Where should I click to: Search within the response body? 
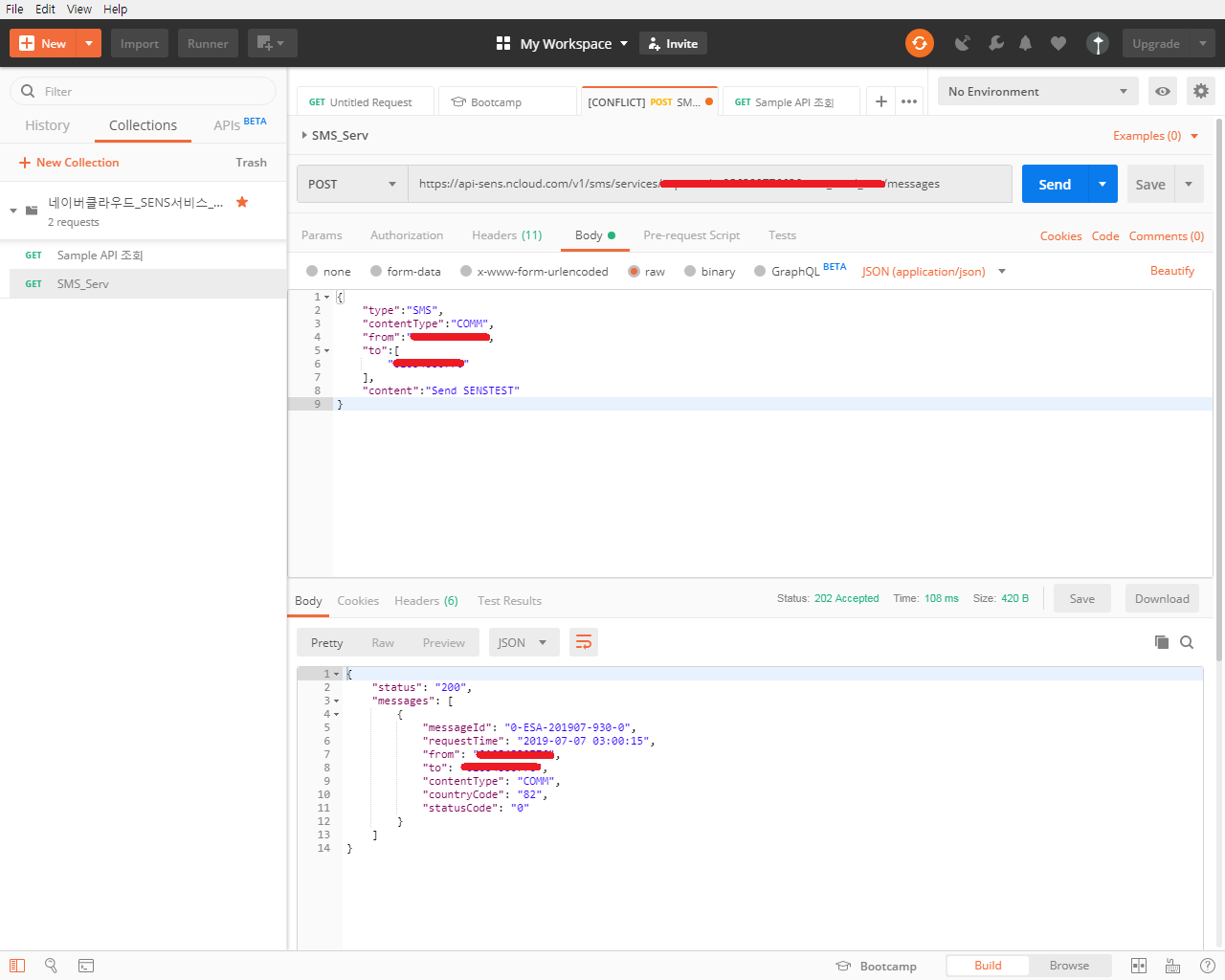tap(1187, 642)
